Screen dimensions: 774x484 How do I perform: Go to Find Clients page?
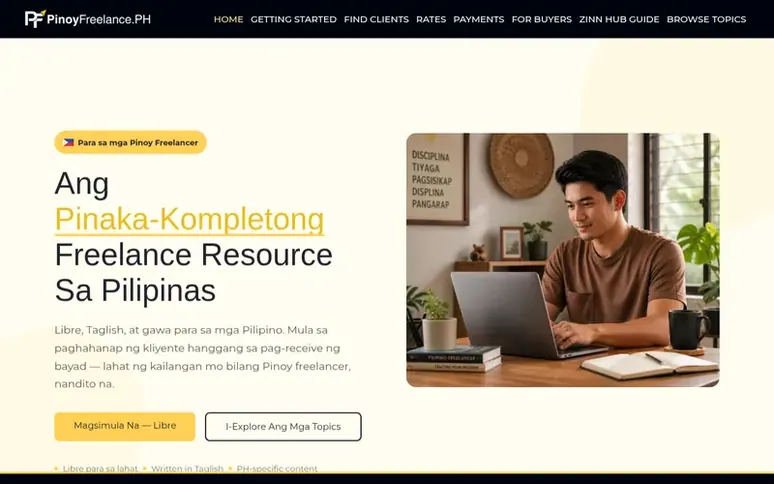[x=376, y=19]
